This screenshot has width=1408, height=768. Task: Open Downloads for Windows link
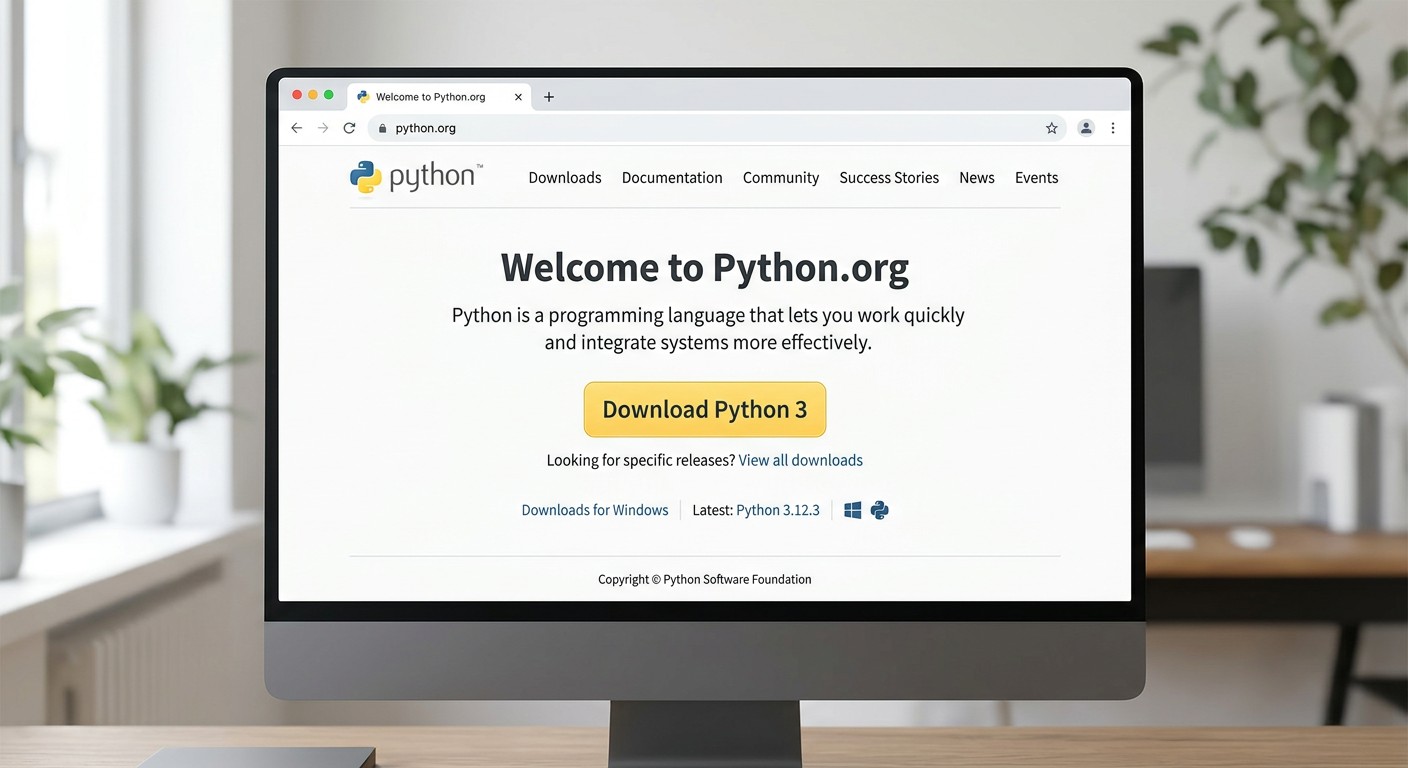(595, 510)
